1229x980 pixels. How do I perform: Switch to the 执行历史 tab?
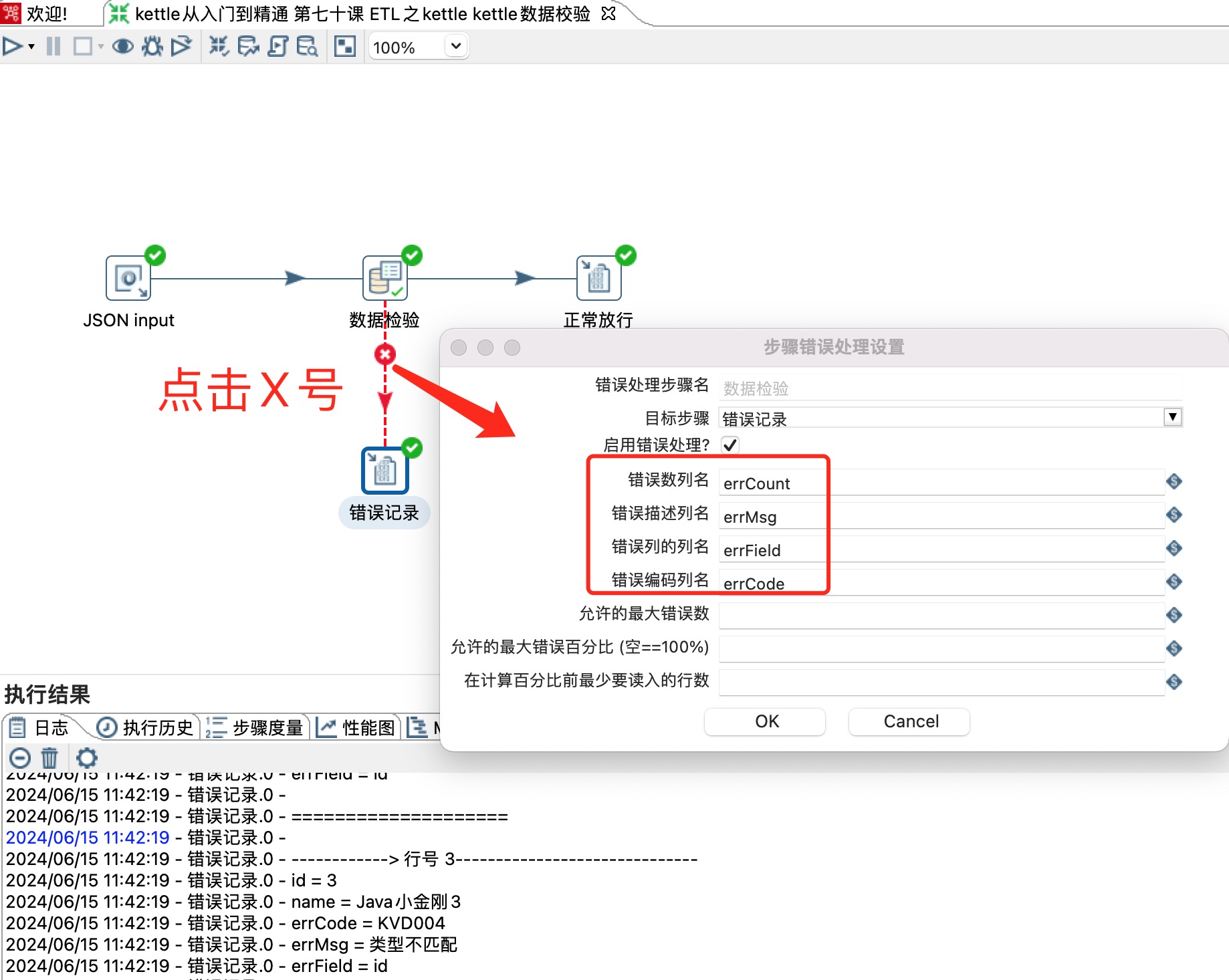[x=146, y=727]
